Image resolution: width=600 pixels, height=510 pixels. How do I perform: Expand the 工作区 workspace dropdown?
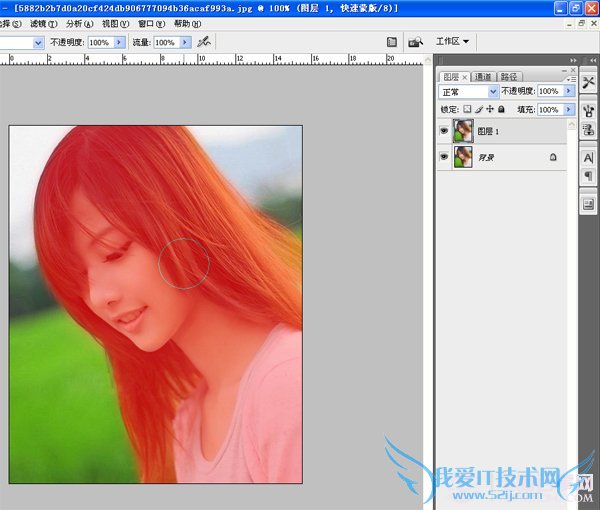453,43
